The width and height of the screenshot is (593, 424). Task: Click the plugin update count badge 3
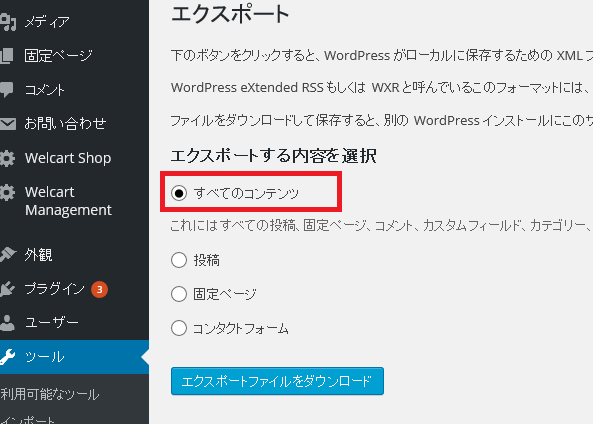(99, 289)
